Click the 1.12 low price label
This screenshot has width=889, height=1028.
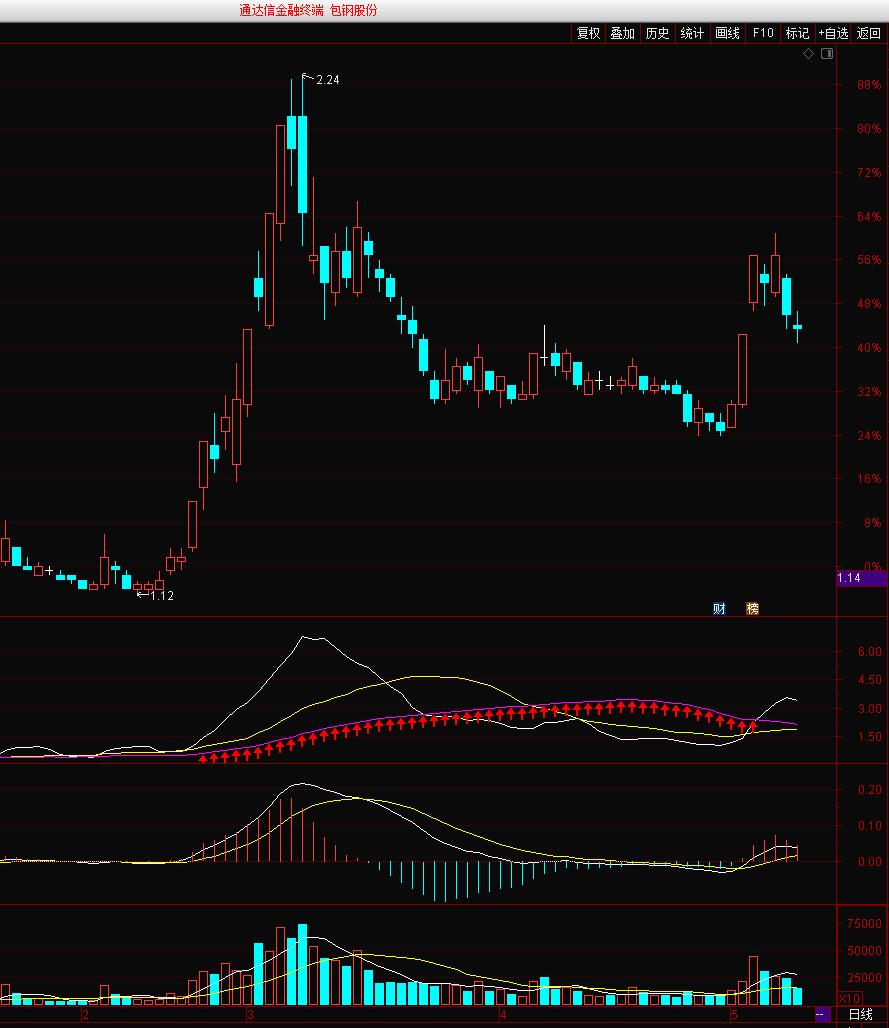pyautogui.click(x=162, y=596)
